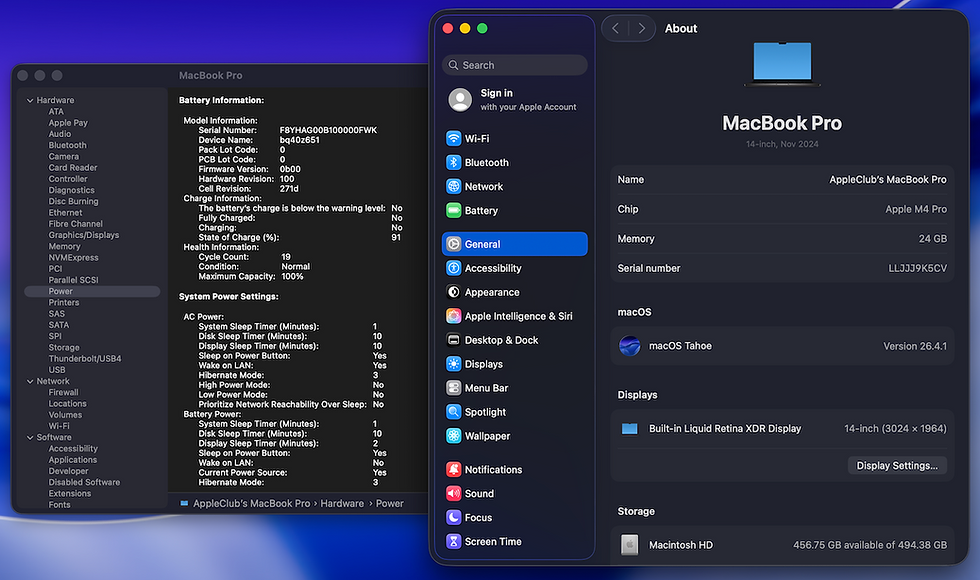
Task: Open Screen Time settings
Action: (514, 541)
